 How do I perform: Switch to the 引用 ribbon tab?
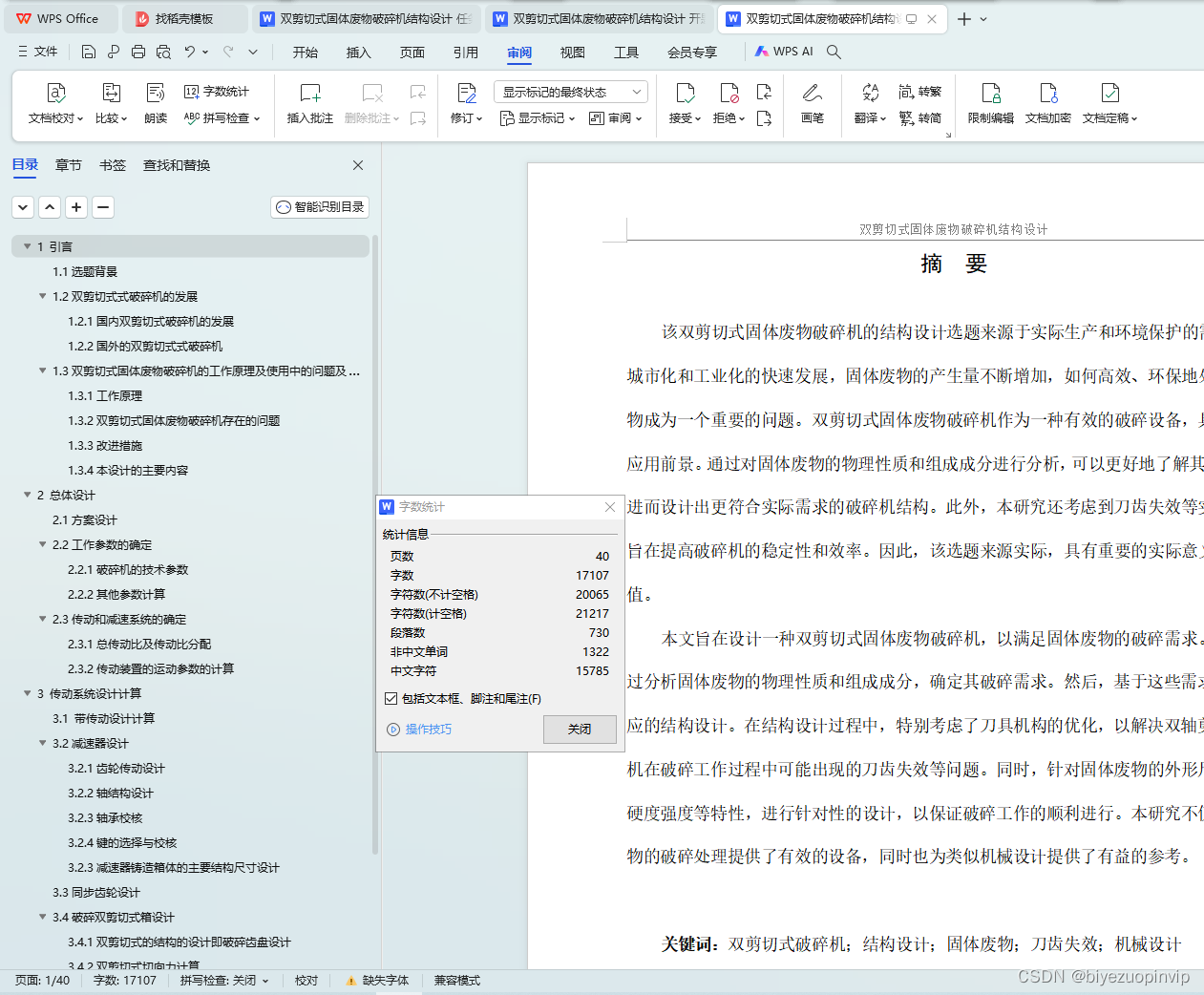coord(466,53)
